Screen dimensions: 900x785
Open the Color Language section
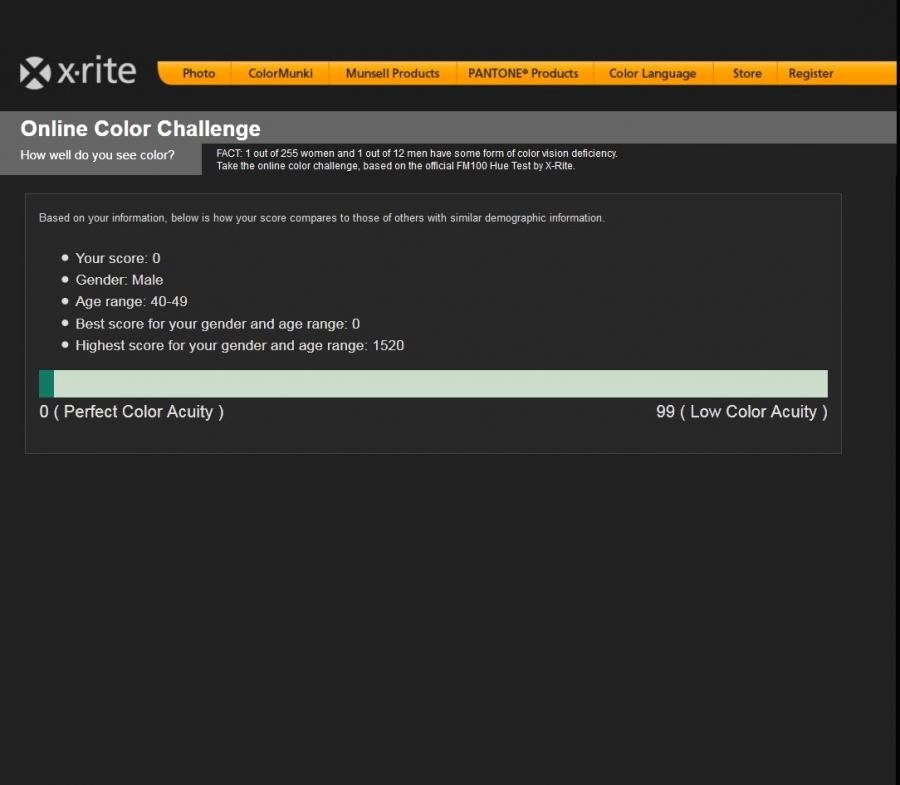pyautogui.click(x=652, y=73)
